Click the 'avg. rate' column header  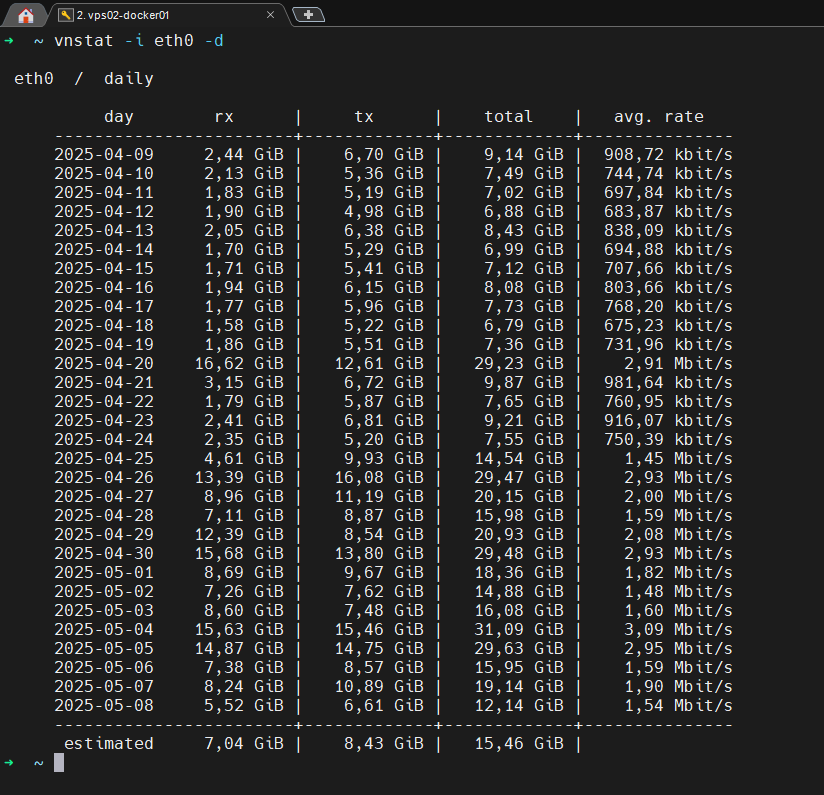tap(658, 117)
